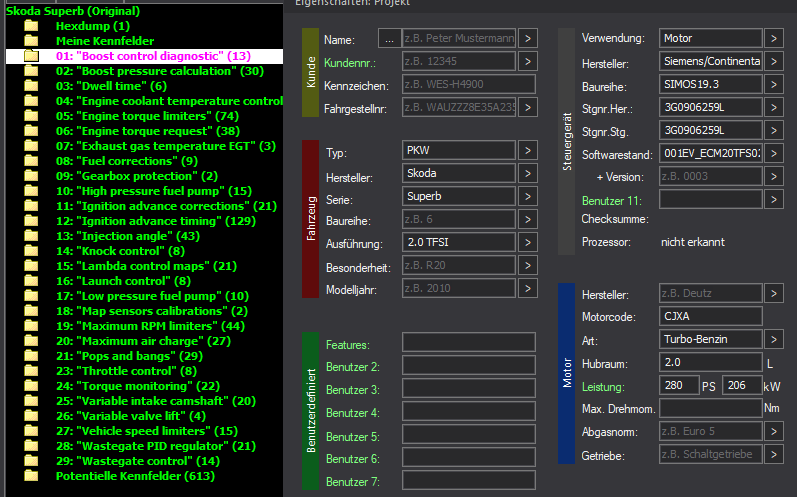This screenshot has width=797, height=497.
Task: Open 15 Lambda control maps folder
Action: tap(146, 266)
